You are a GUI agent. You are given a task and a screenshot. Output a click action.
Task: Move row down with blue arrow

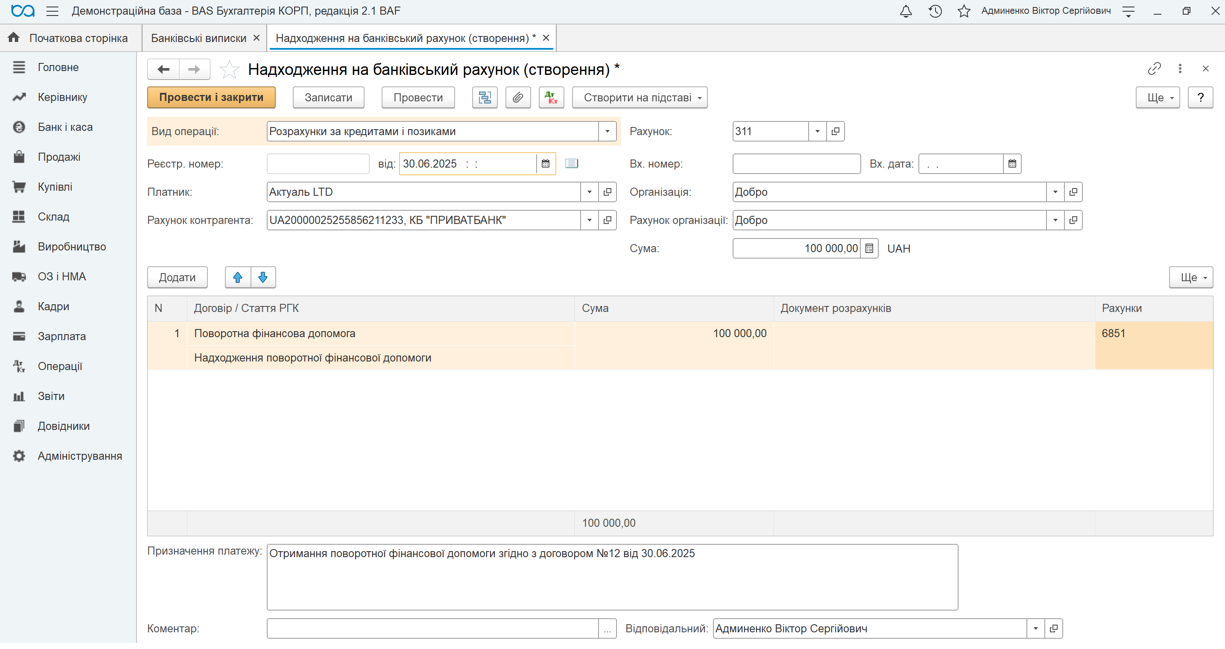263,277
